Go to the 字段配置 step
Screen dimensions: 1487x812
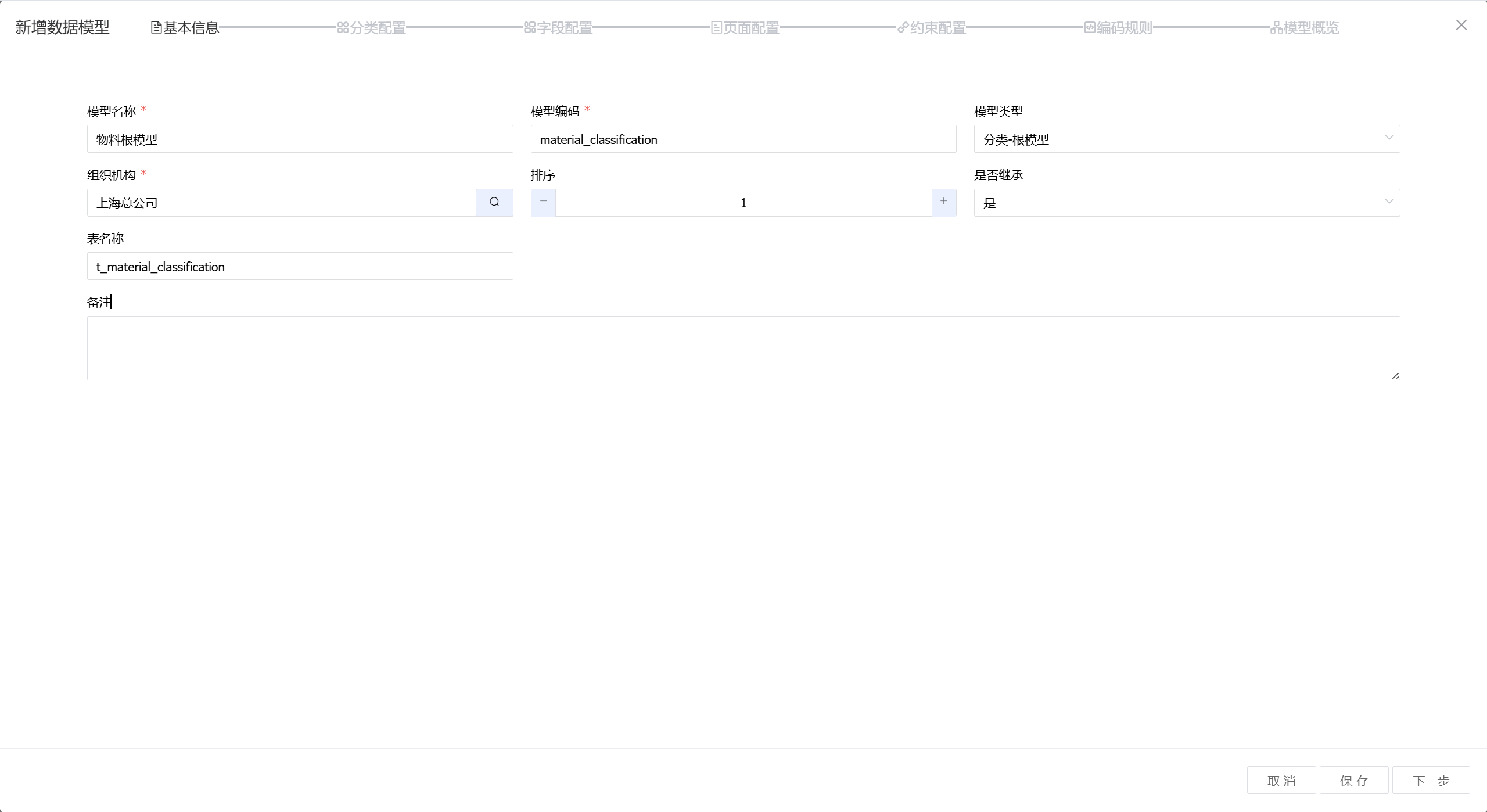pos(558,27)
